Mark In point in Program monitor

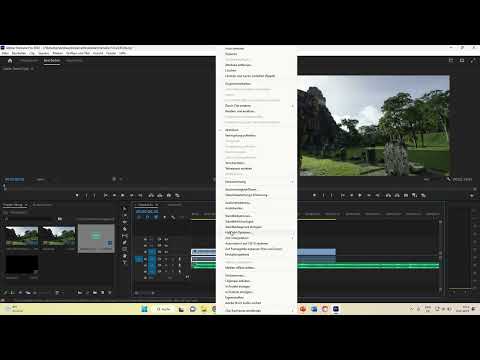(x=323, y=195)
